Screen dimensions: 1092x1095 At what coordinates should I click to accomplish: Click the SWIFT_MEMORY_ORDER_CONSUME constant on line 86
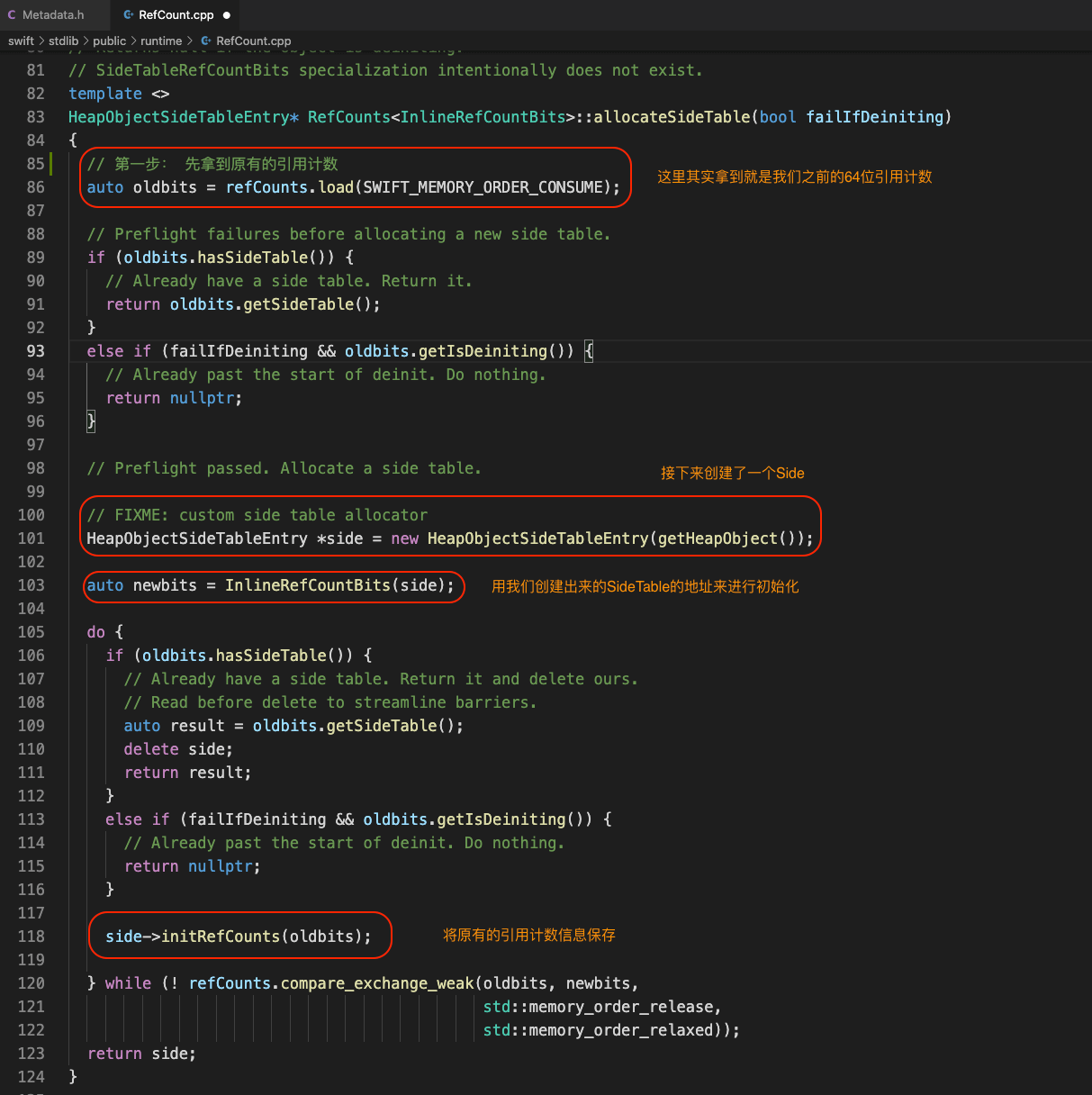[x=483, y=187]
